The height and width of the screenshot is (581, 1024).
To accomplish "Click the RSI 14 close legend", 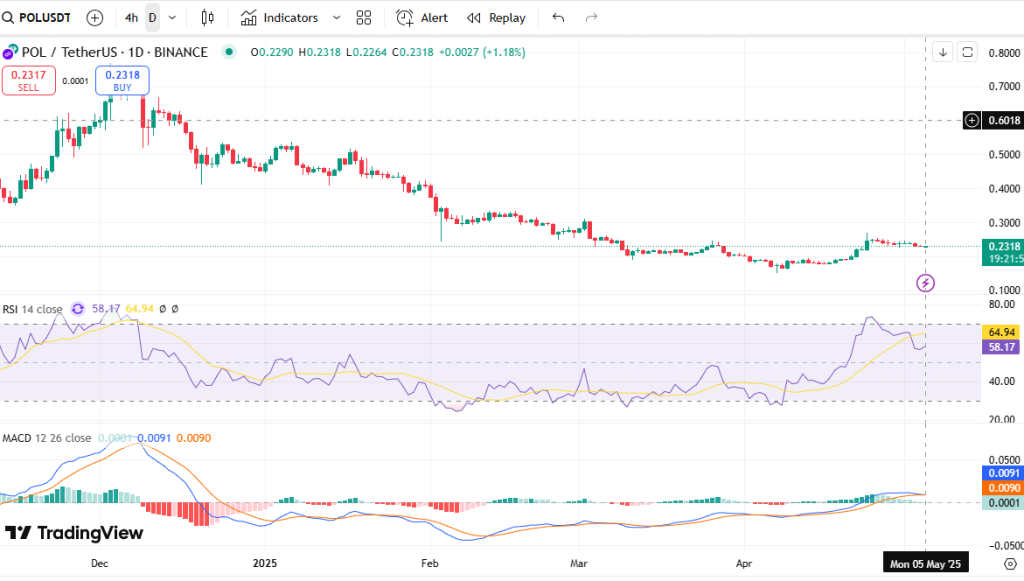I will [32, 309].
